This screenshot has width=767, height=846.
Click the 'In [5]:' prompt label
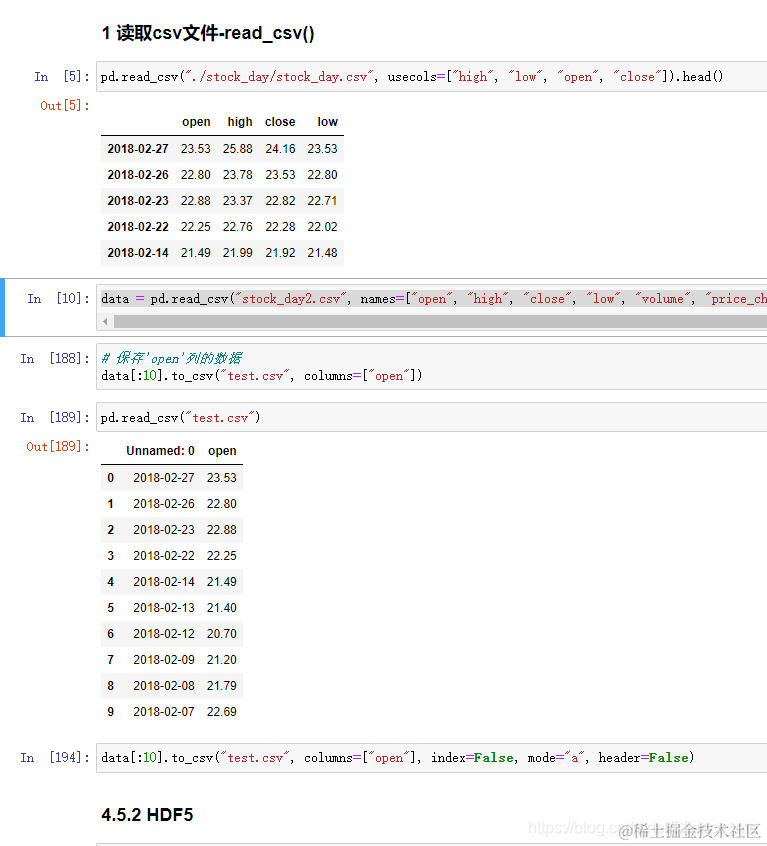[62, 77]
